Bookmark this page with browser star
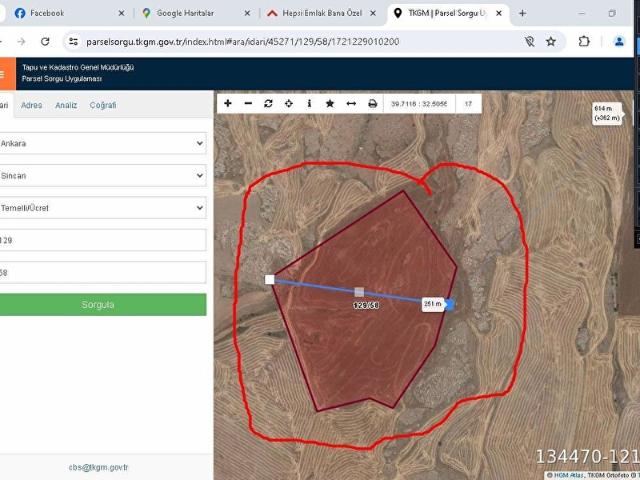 [x=551, y=42]
